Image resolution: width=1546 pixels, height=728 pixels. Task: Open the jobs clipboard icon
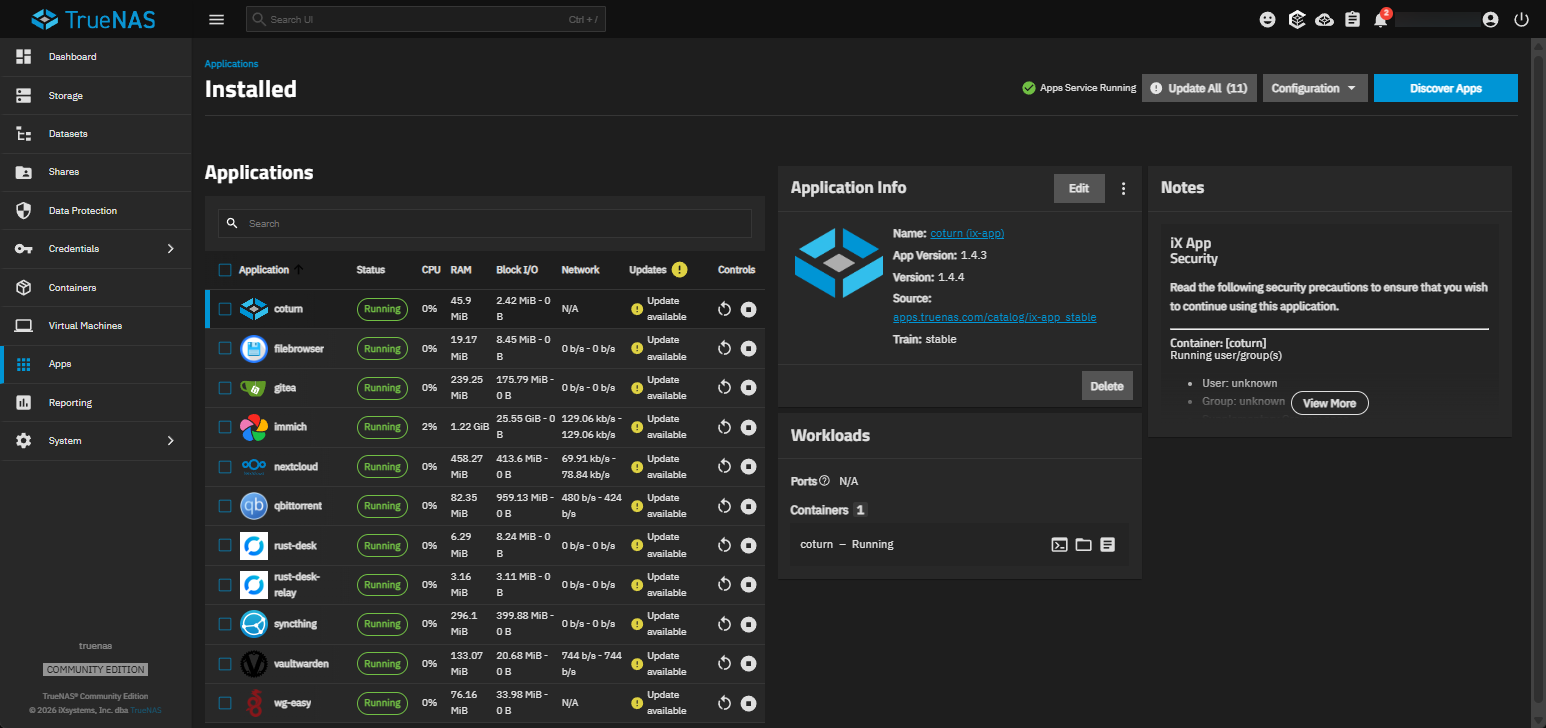tap(1353, 19)
